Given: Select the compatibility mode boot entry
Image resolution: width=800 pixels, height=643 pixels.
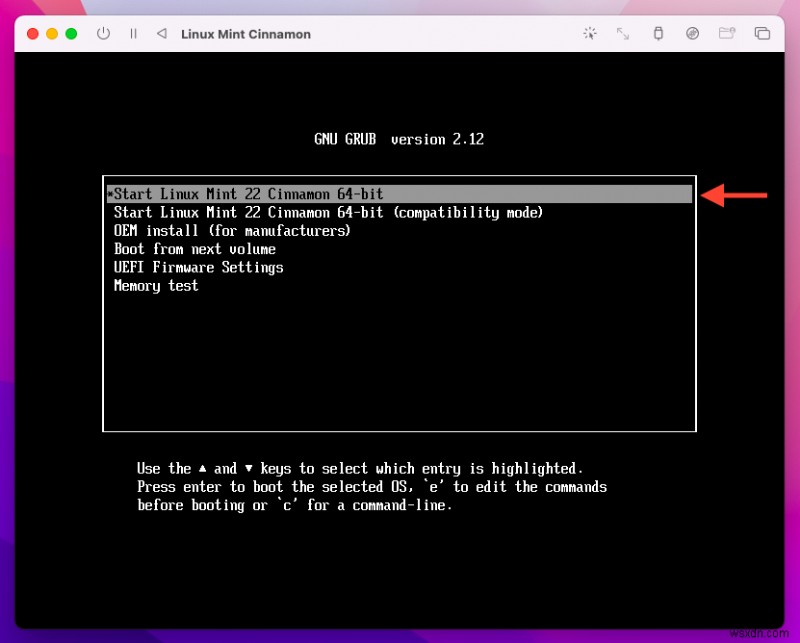Looking at the screenshot, I should pos(328,212).
